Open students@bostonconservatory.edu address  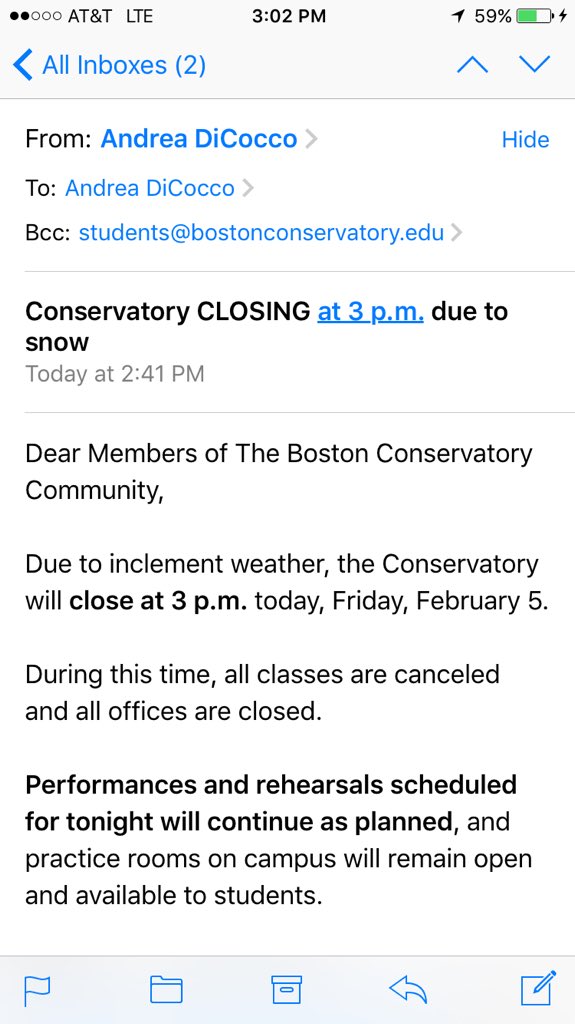(x=261, y=232)
